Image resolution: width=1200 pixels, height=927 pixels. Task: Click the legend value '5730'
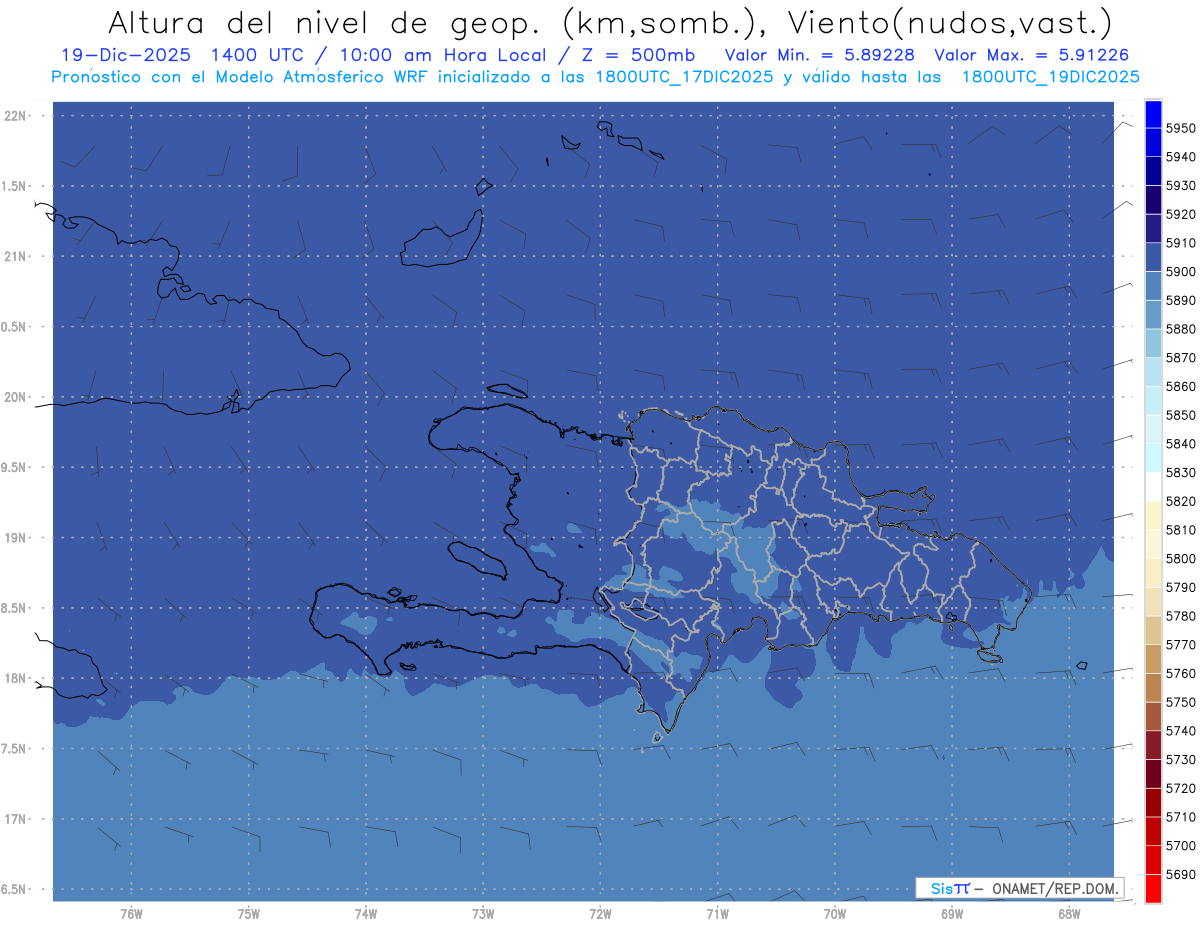1180,759
